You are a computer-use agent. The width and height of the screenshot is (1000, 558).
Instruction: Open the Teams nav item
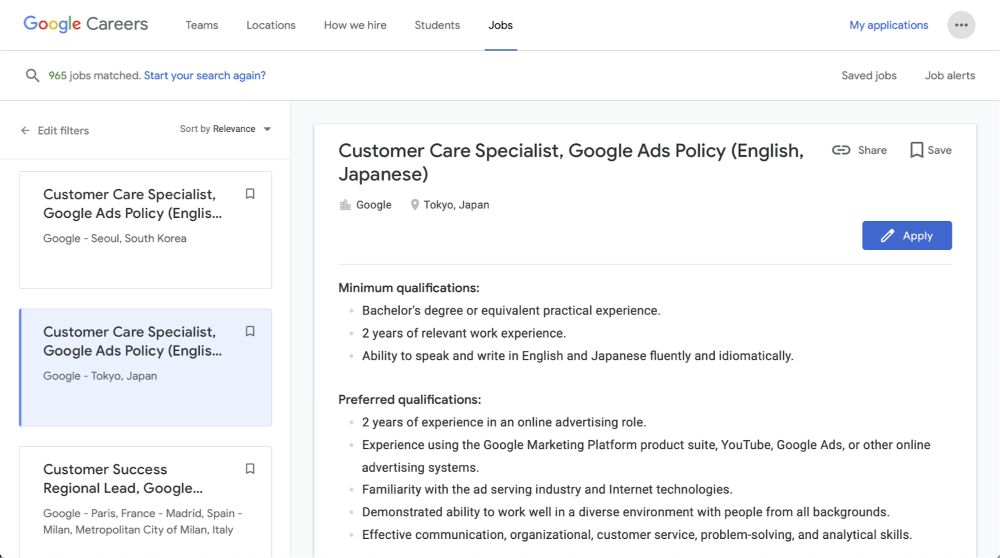pos(202,25)
